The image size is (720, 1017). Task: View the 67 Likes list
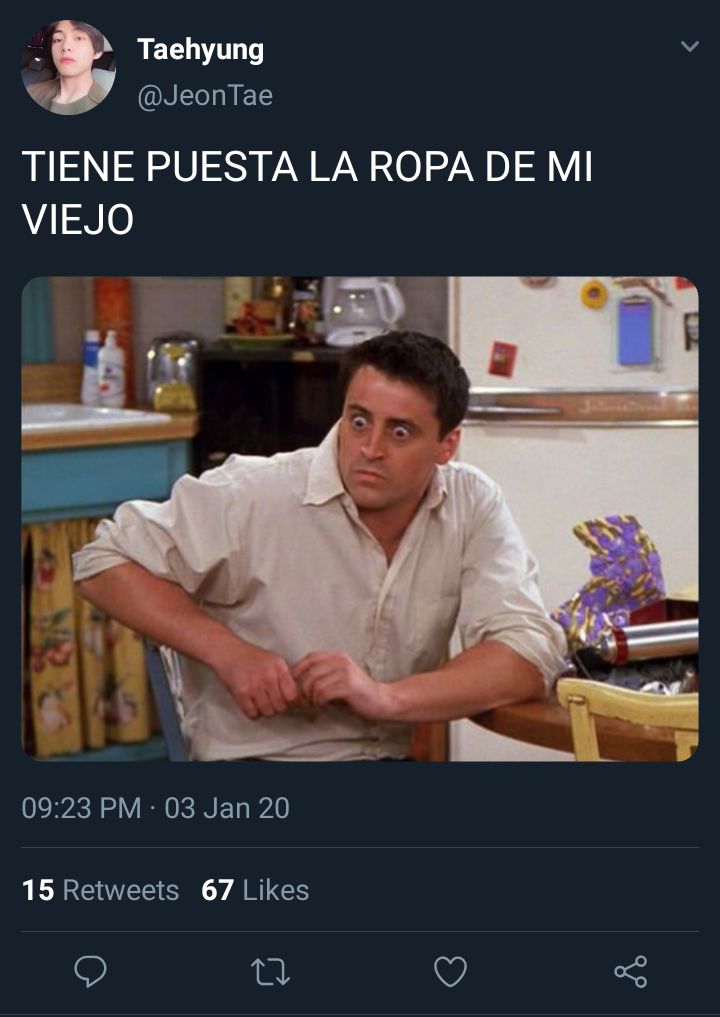[x=255, y=890]
